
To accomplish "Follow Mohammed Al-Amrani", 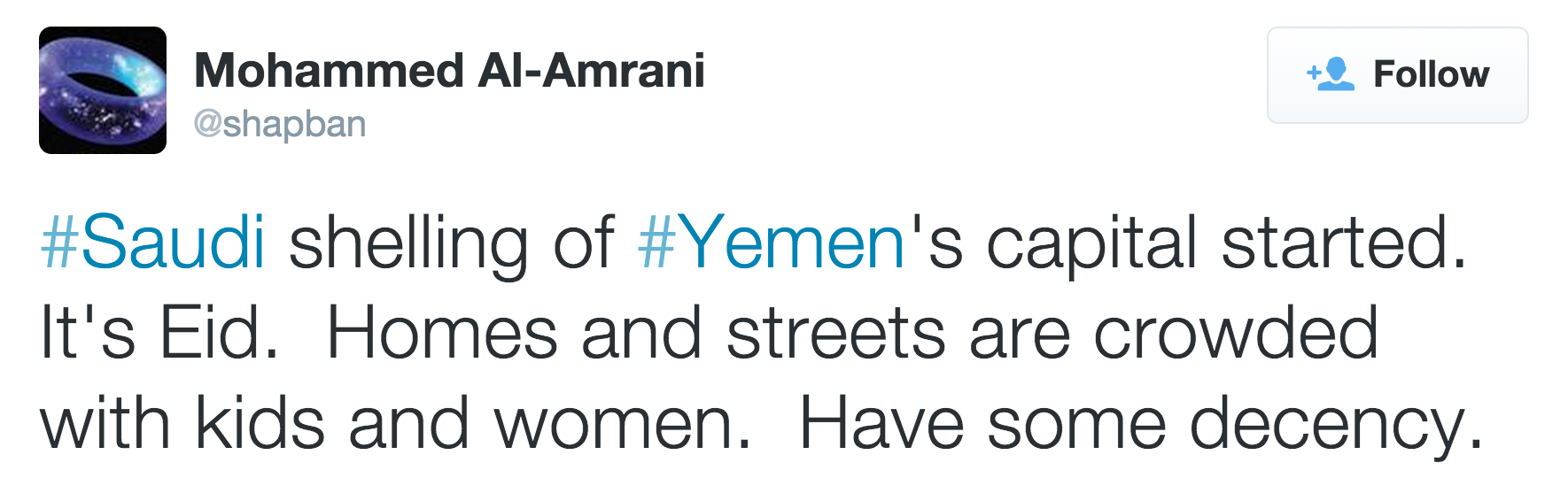I will click(x=1397, y=75).
